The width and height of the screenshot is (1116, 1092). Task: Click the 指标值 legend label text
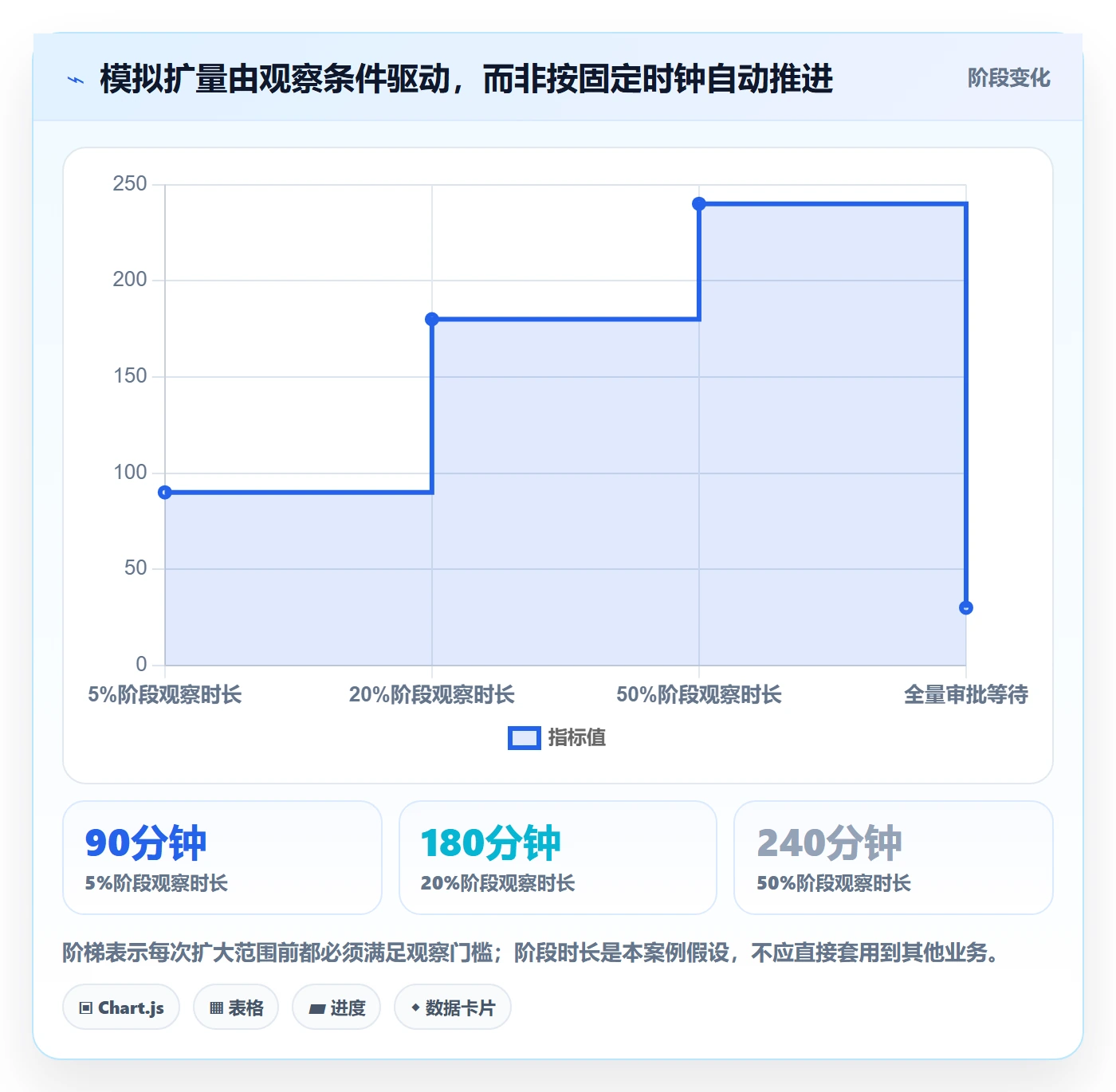point(577,738)
